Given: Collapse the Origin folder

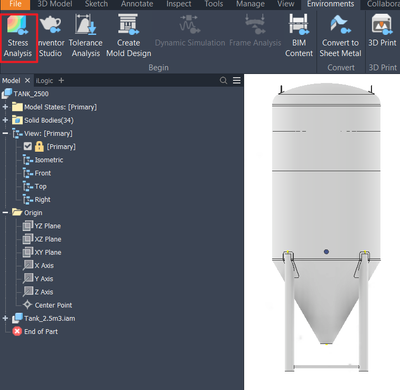Looking at the screenshot, I should 5,213.
